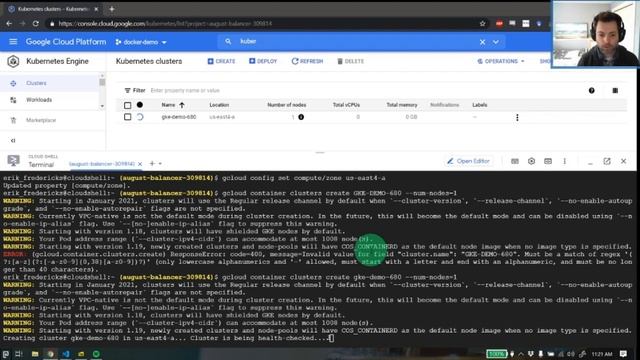Select Clusters in the left sidebar
Screen dimensions: 640x360
click(x=36, y=83)
